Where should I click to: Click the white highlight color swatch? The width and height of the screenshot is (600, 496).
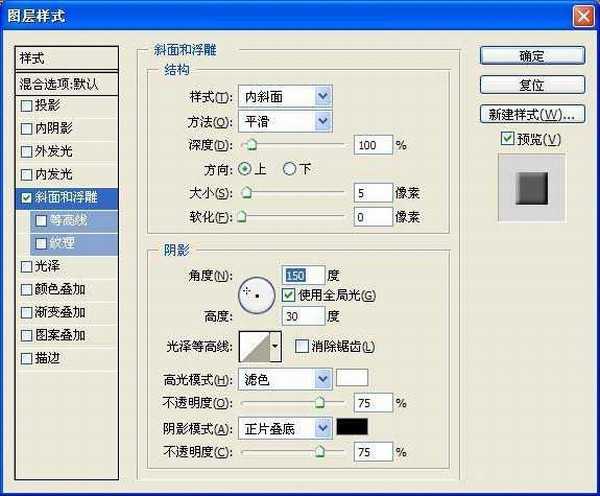point(352,379)
